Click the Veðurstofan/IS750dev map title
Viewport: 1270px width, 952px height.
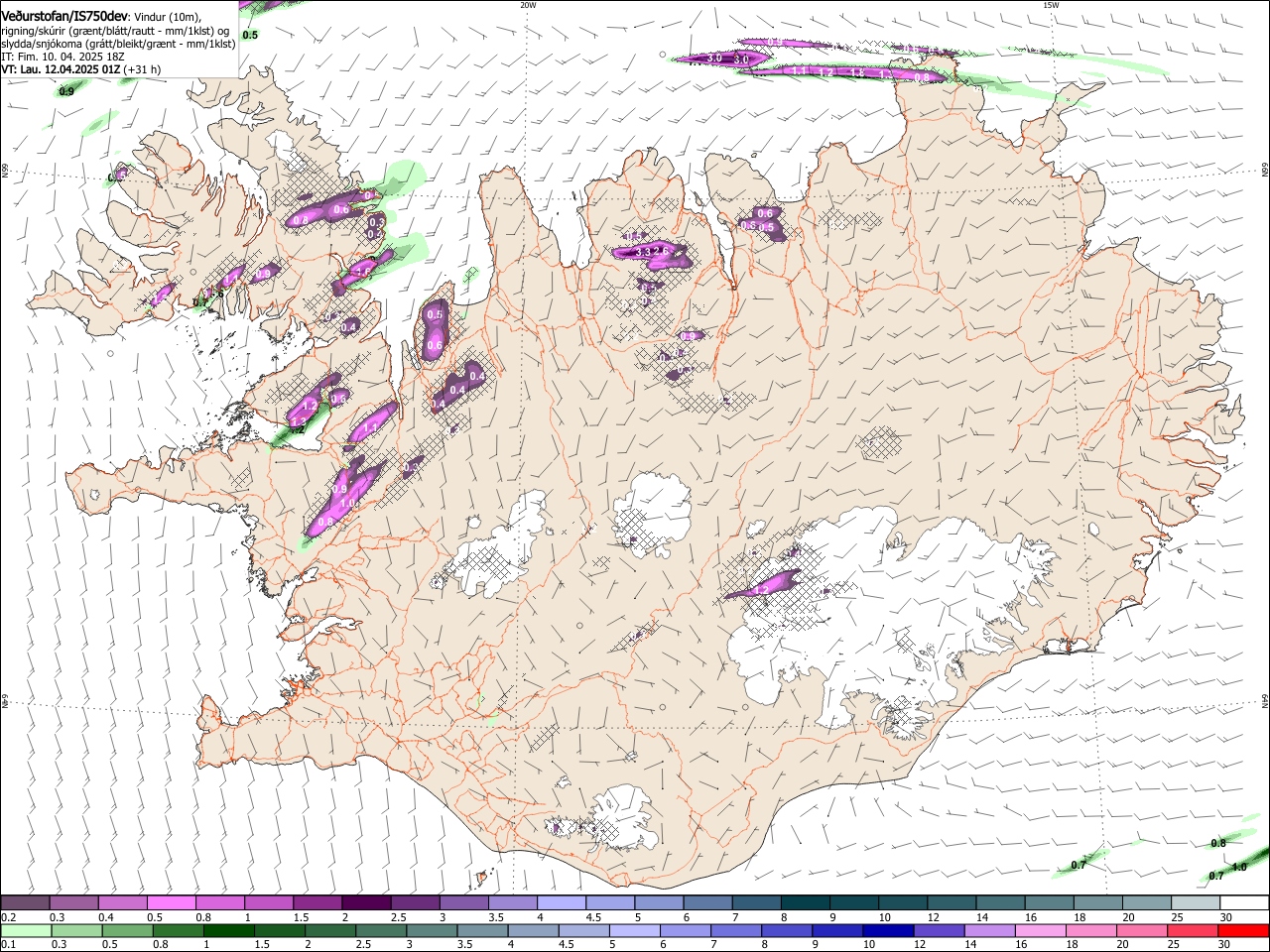click(64, 16)
